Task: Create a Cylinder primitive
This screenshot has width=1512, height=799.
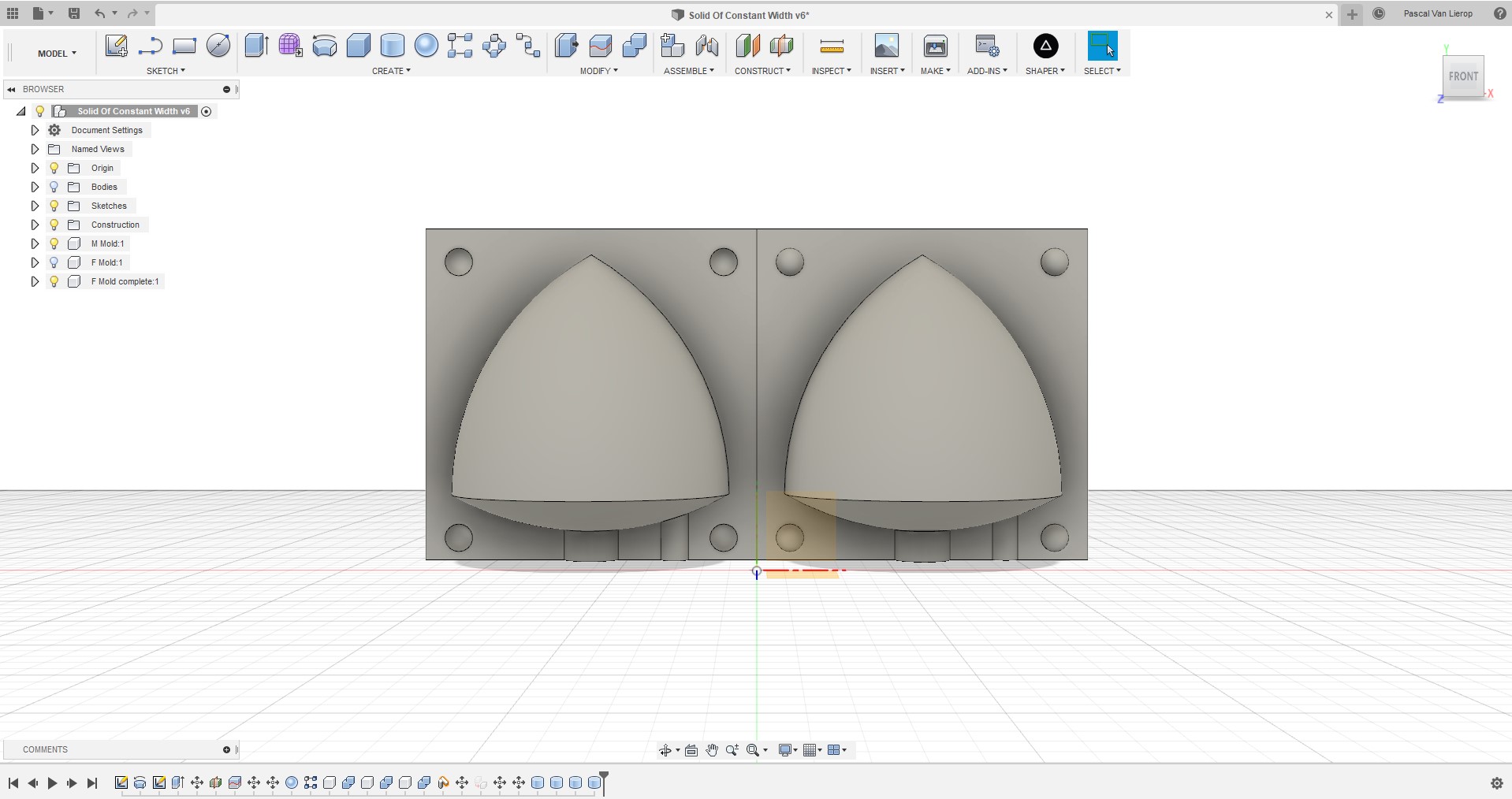Action: (392, 46)
